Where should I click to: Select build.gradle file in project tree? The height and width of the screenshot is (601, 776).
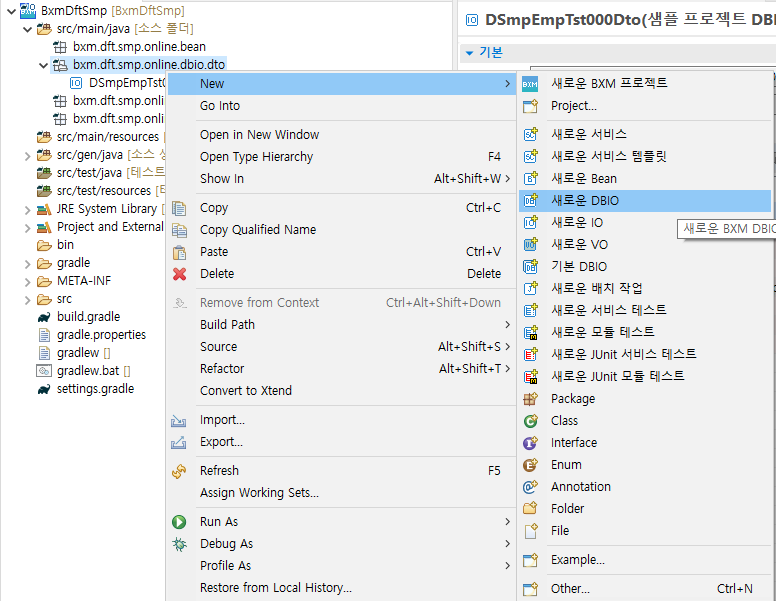[x=88, y=317]
